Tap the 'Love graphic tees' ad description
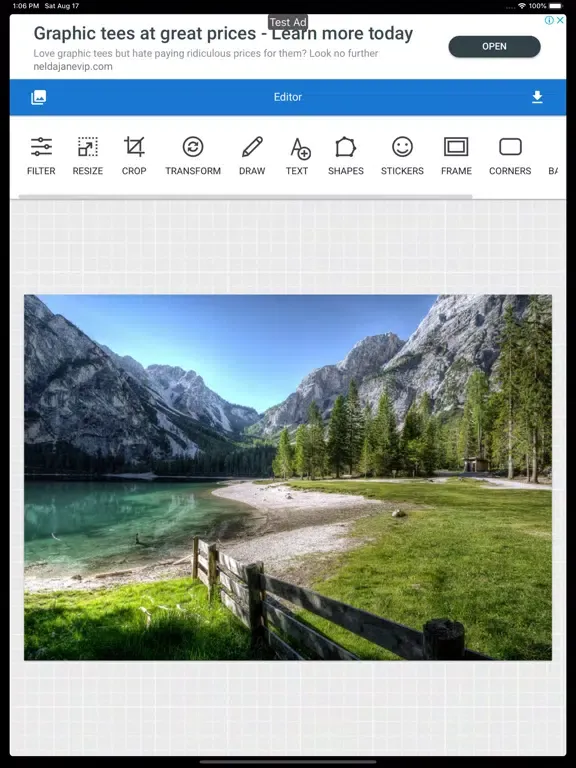Image resolution: width=576 pixels, height=768 pixels. 206,53
